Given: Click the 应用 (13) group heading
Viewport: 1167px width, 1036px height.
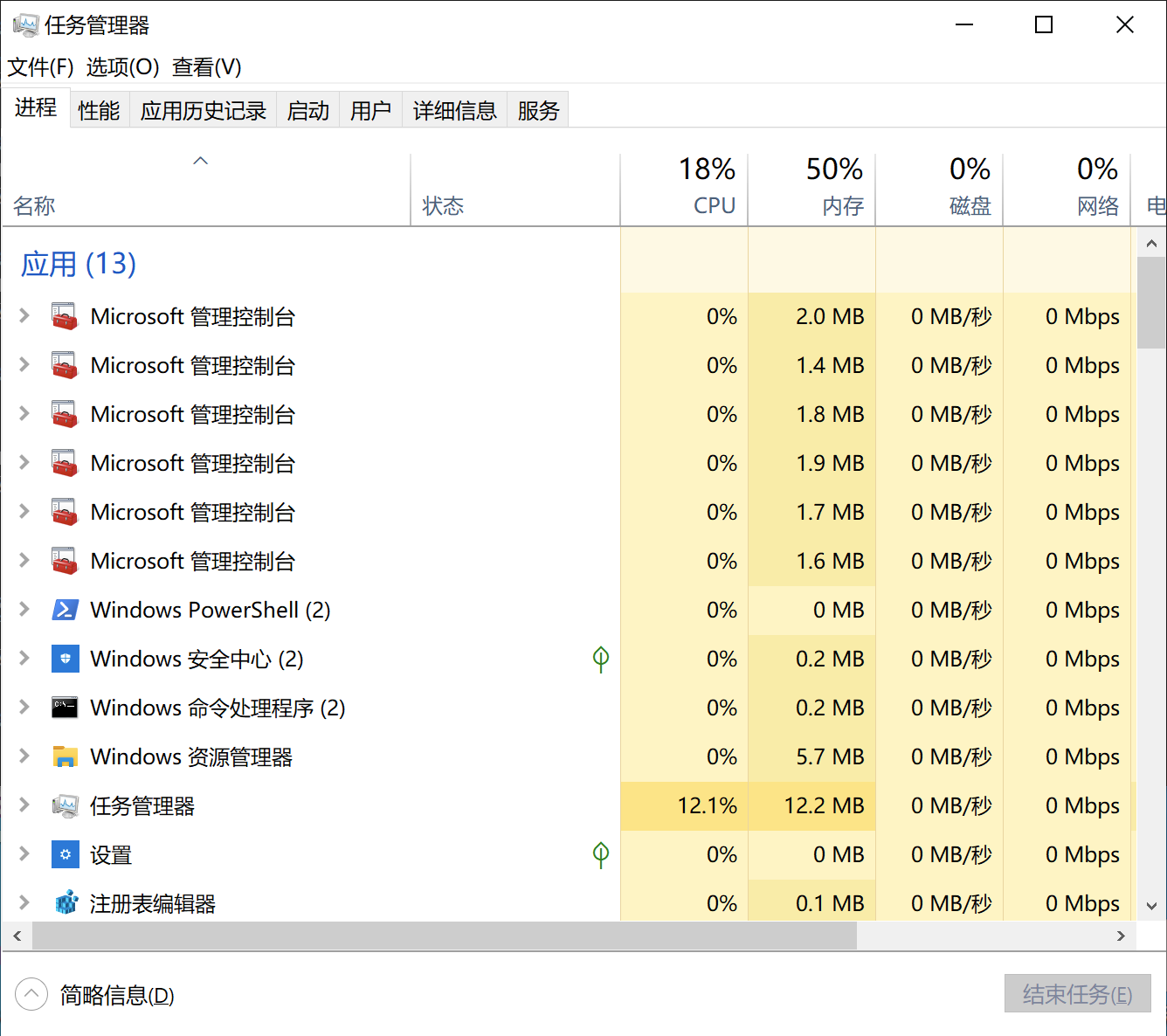Looking at the screenshot, I should coord(79,264).
